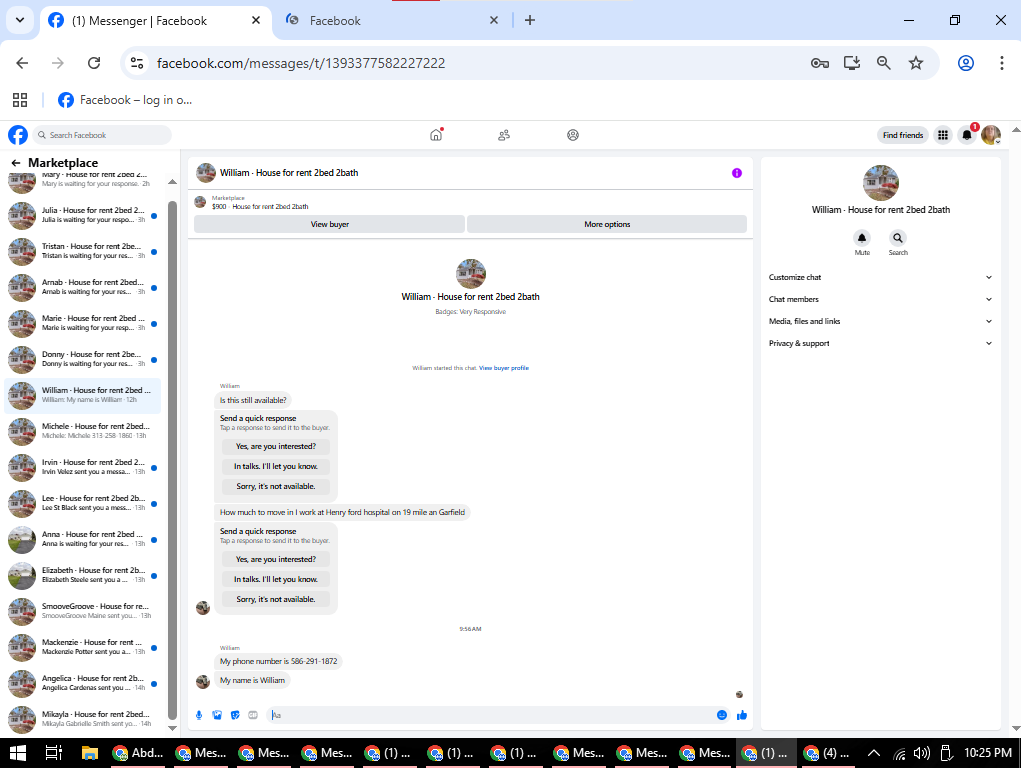Open Mackenzie's House for rent conversation
The image size is (1021, 768).
[83, 647]
